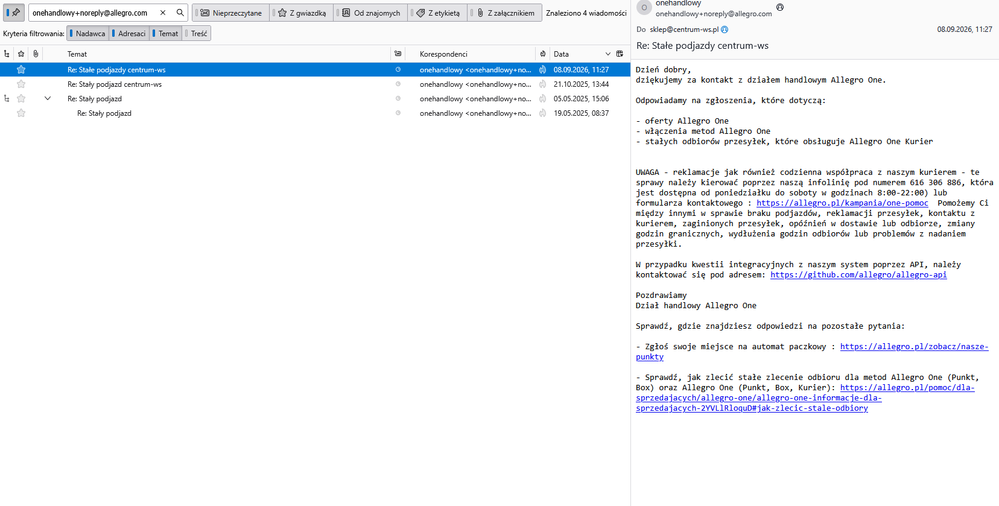The image size is (999, 506).
Task: Toggle the Z załącznikiem filter
Action: point(505,13)
